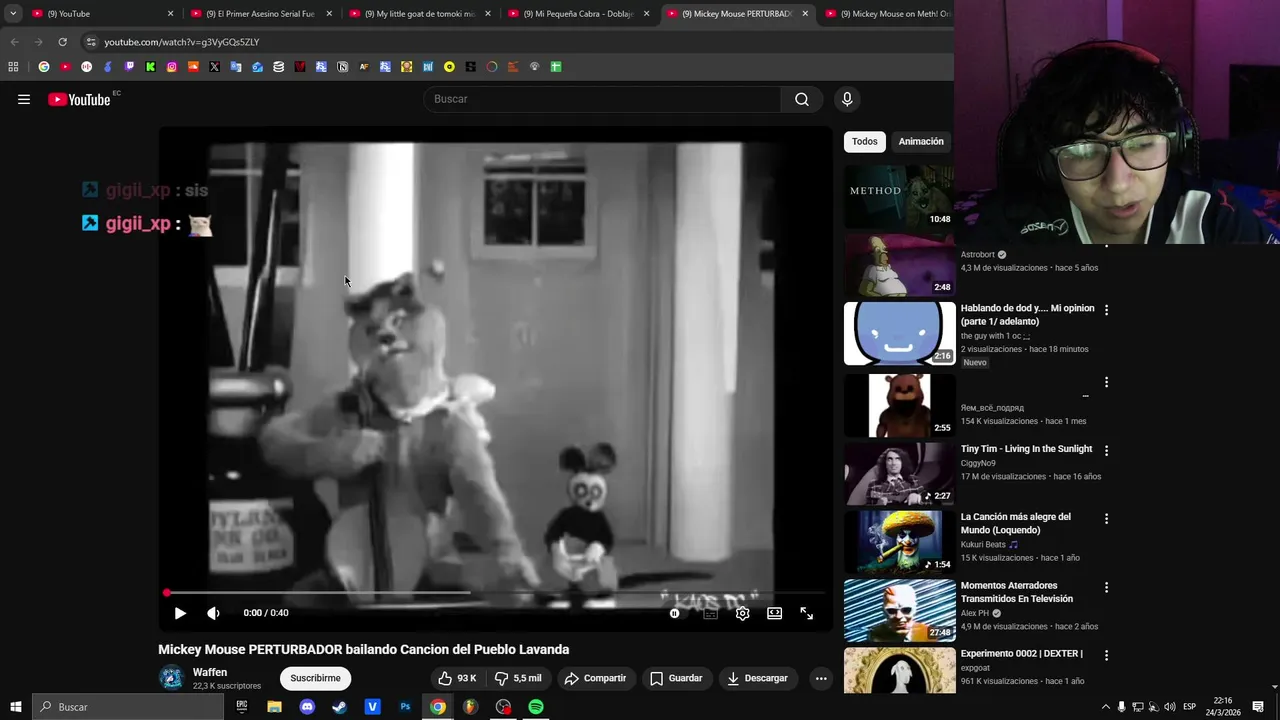Open the Waffen channel name link
This screenshot has height=720, width=1280.
coord(210,672)
